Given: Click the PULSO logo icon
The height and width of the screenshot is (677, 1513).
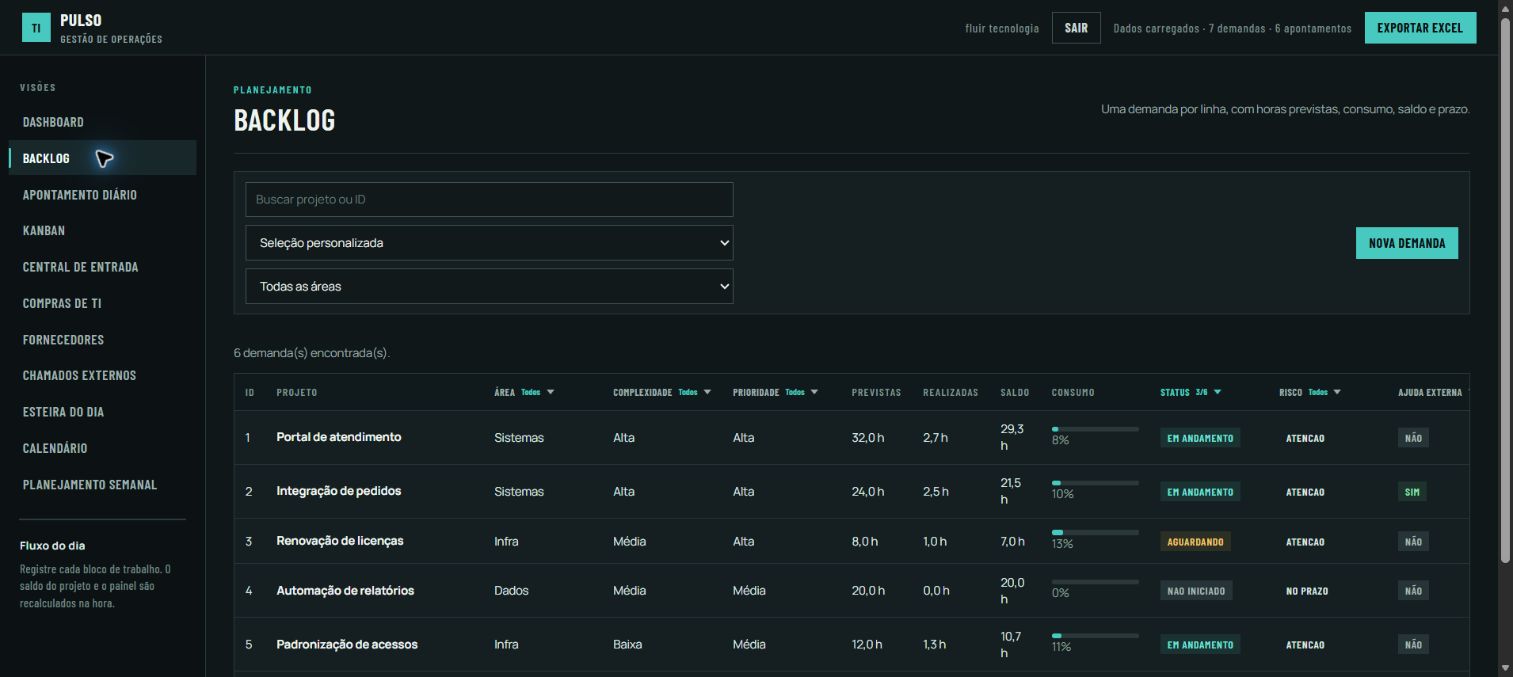Looking at the screenshot, I should click(36, 28).
